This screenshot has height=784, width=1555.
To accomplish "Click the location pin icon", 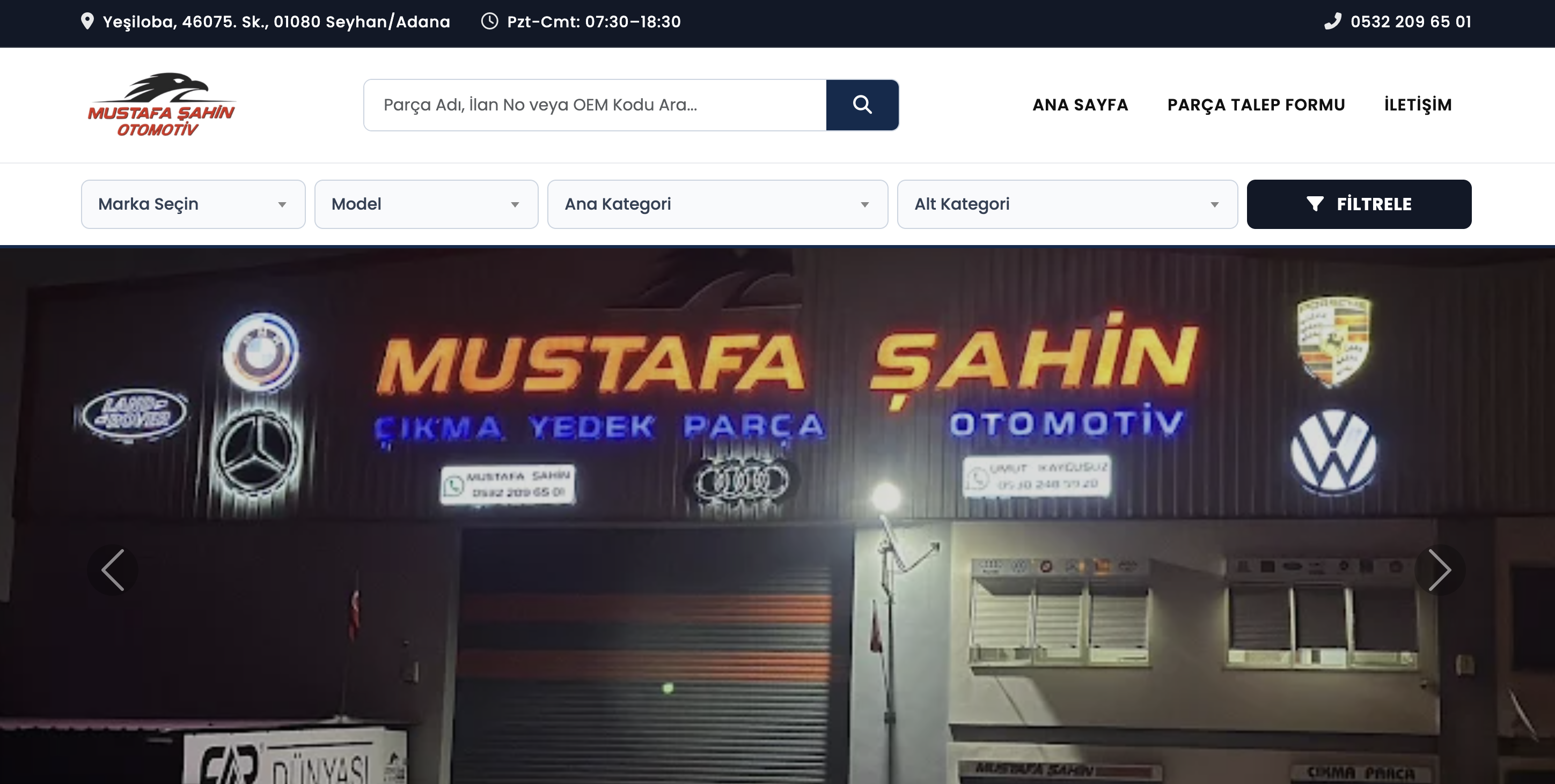I will (x=87, y=21).
